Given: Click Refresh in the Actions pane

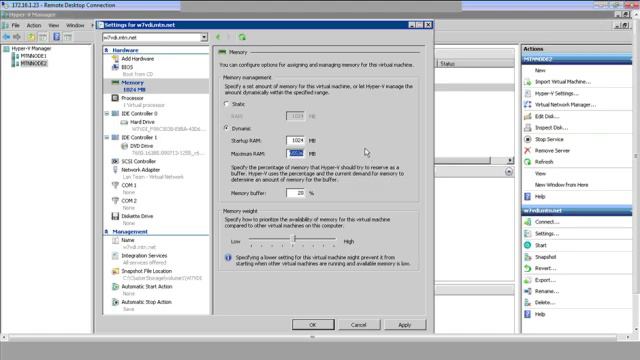Looking at the screenshot, I should pyautogui.click(x=544, y=162).
